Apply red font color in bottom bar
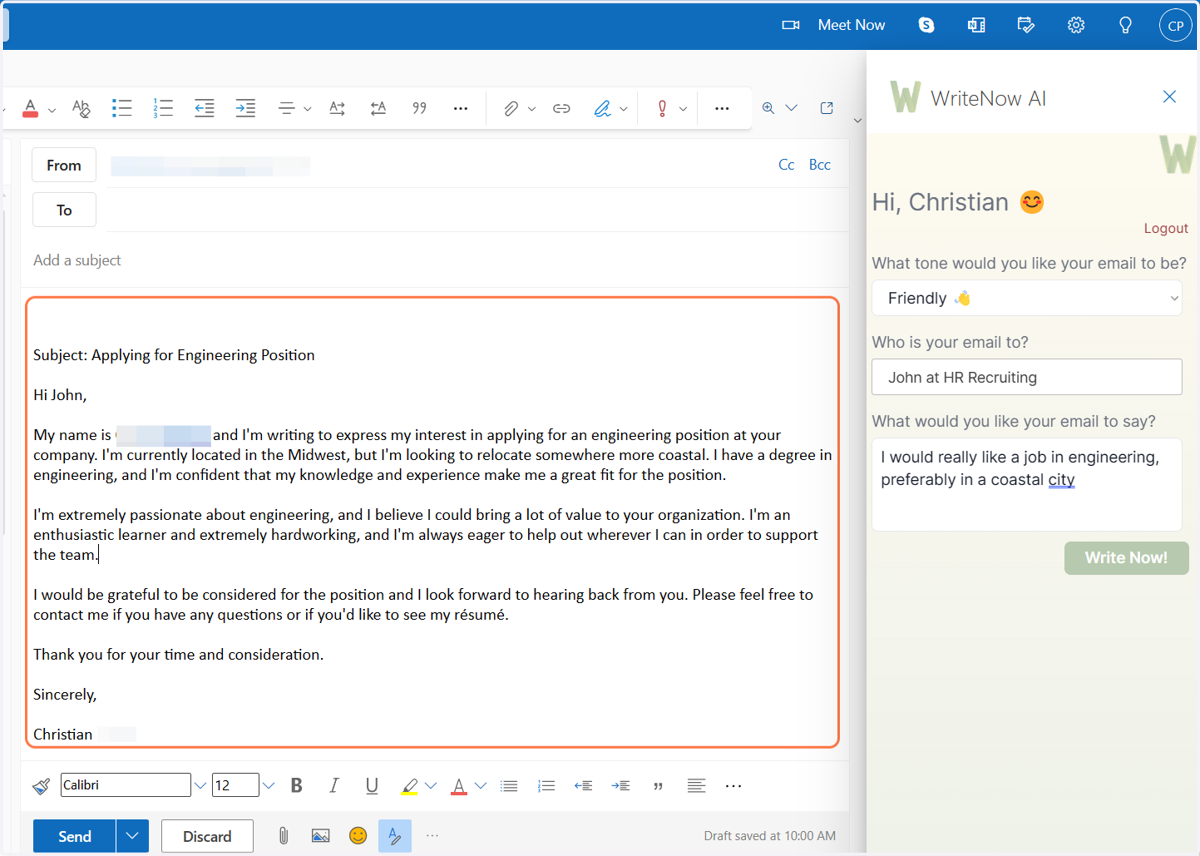 pos(459,786)
